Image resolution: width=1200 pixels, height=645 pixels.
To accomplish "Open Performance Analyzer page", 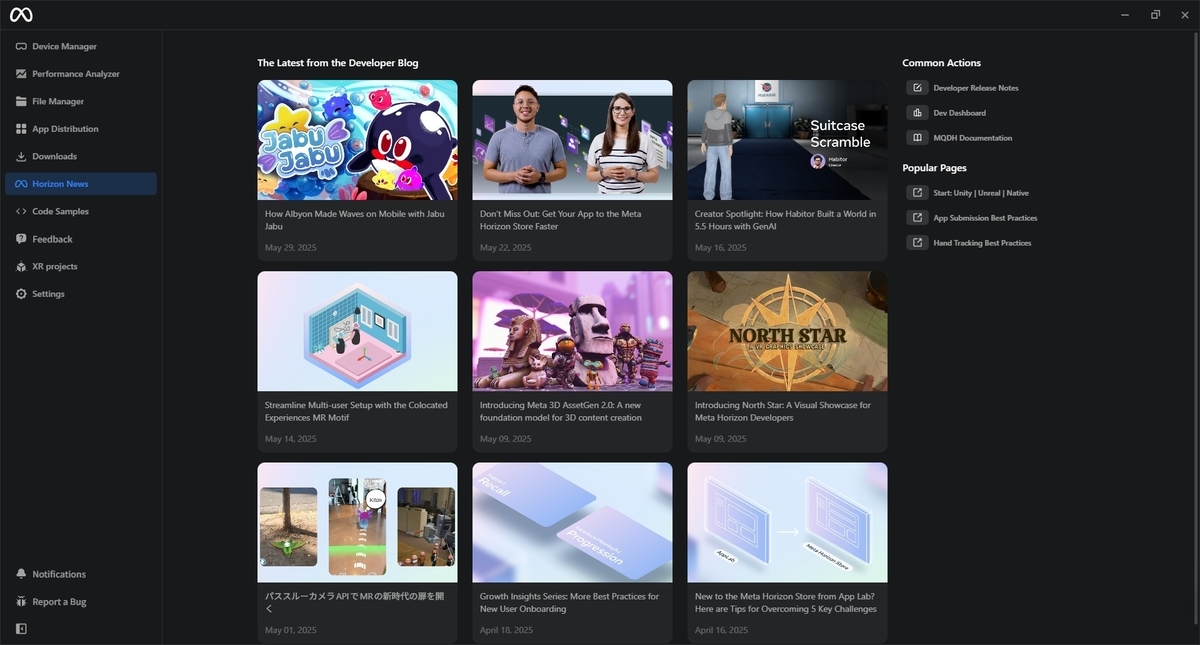I will pyautogui.click(x=81, y=74).
